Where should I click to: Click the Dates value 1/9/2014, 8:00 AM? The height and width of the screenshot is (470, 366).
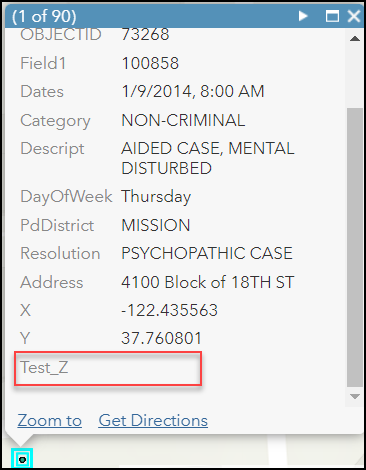click(193, 91)
